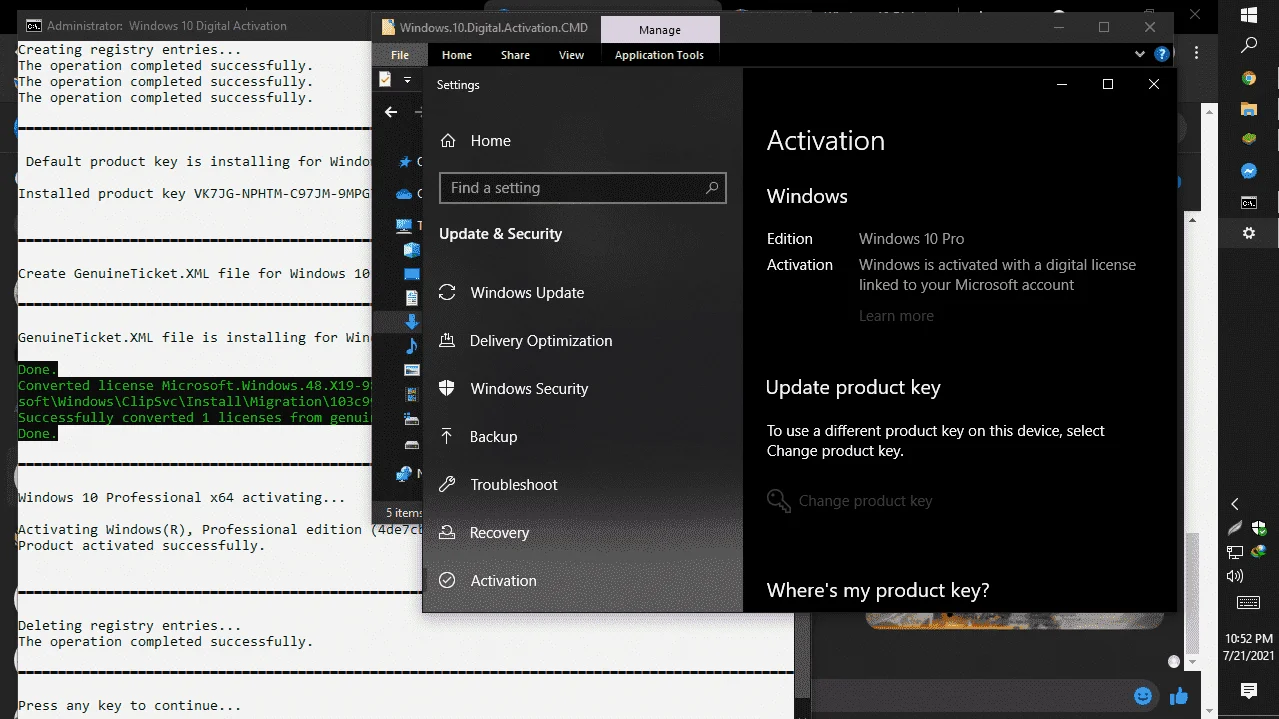This screenshot has height=719, width=1279.
Task: Open Customize Quick Access Toolbar dropdown
Action: 407,79
